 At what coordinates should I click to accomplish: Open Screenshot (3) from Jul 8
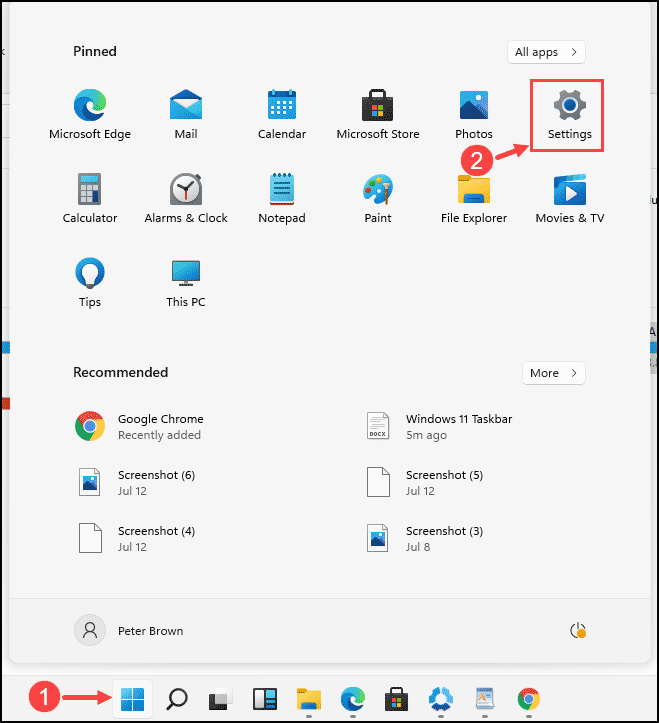pyautogui.click(x=424, y=538)
